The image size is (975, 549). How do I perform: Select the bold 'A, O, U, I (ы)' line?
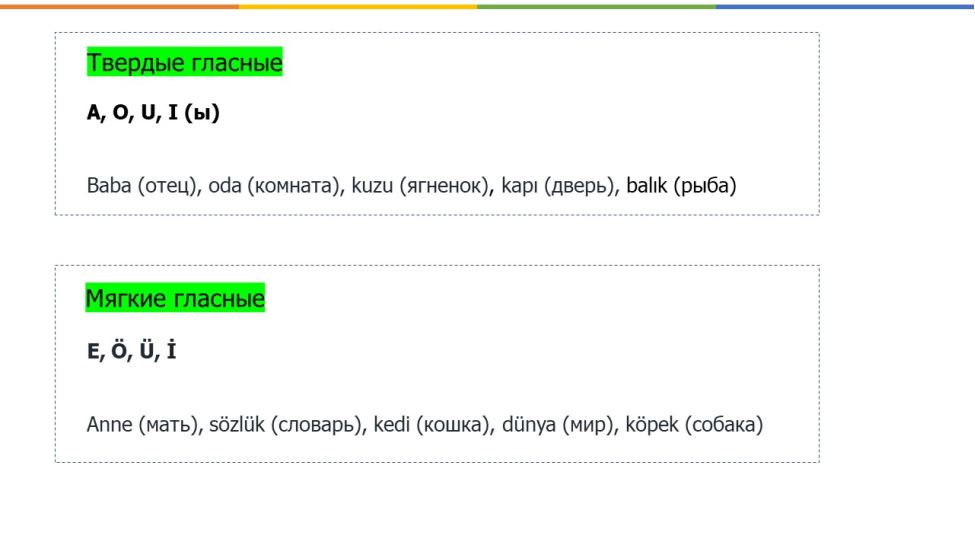[153, 113]
